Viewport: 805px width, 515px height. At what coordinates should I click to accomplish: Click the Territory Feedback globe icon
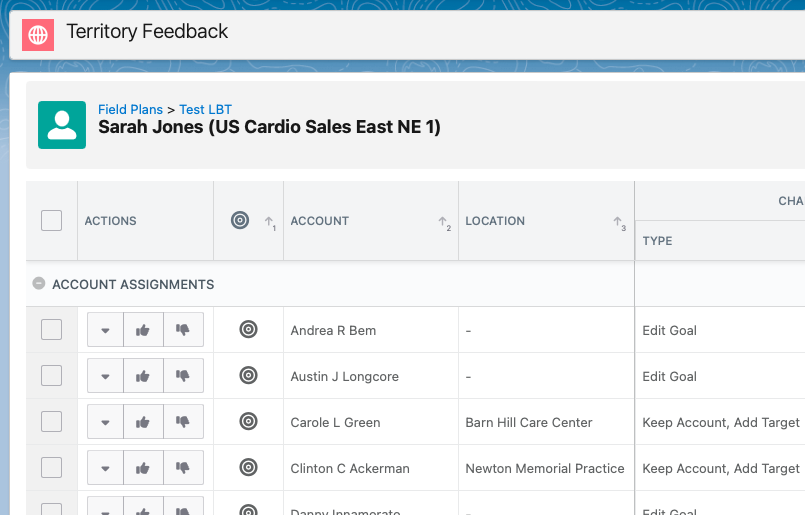[x=38, y=35]
